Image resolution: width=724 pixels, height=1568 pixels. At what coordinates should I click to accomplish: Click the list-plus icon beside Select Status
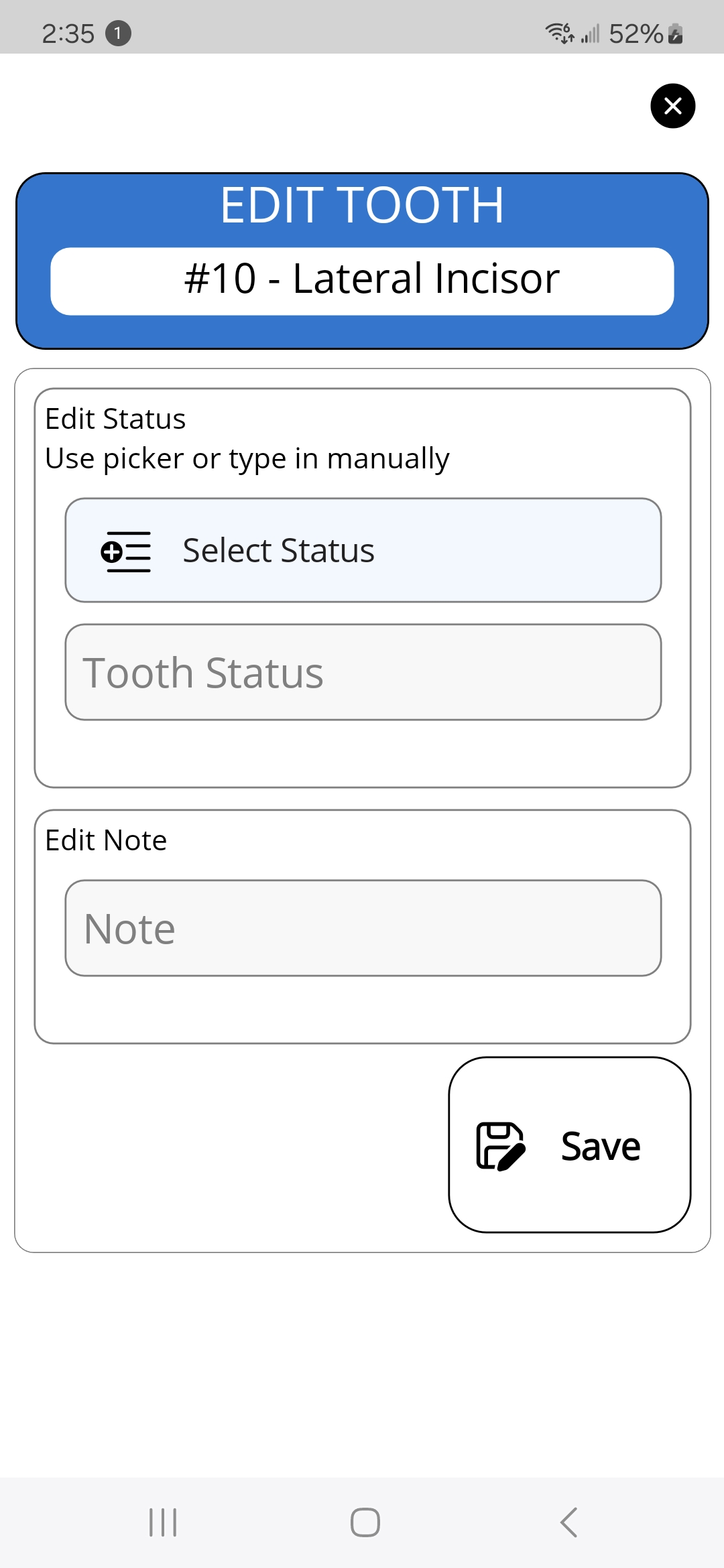point(126,551)
